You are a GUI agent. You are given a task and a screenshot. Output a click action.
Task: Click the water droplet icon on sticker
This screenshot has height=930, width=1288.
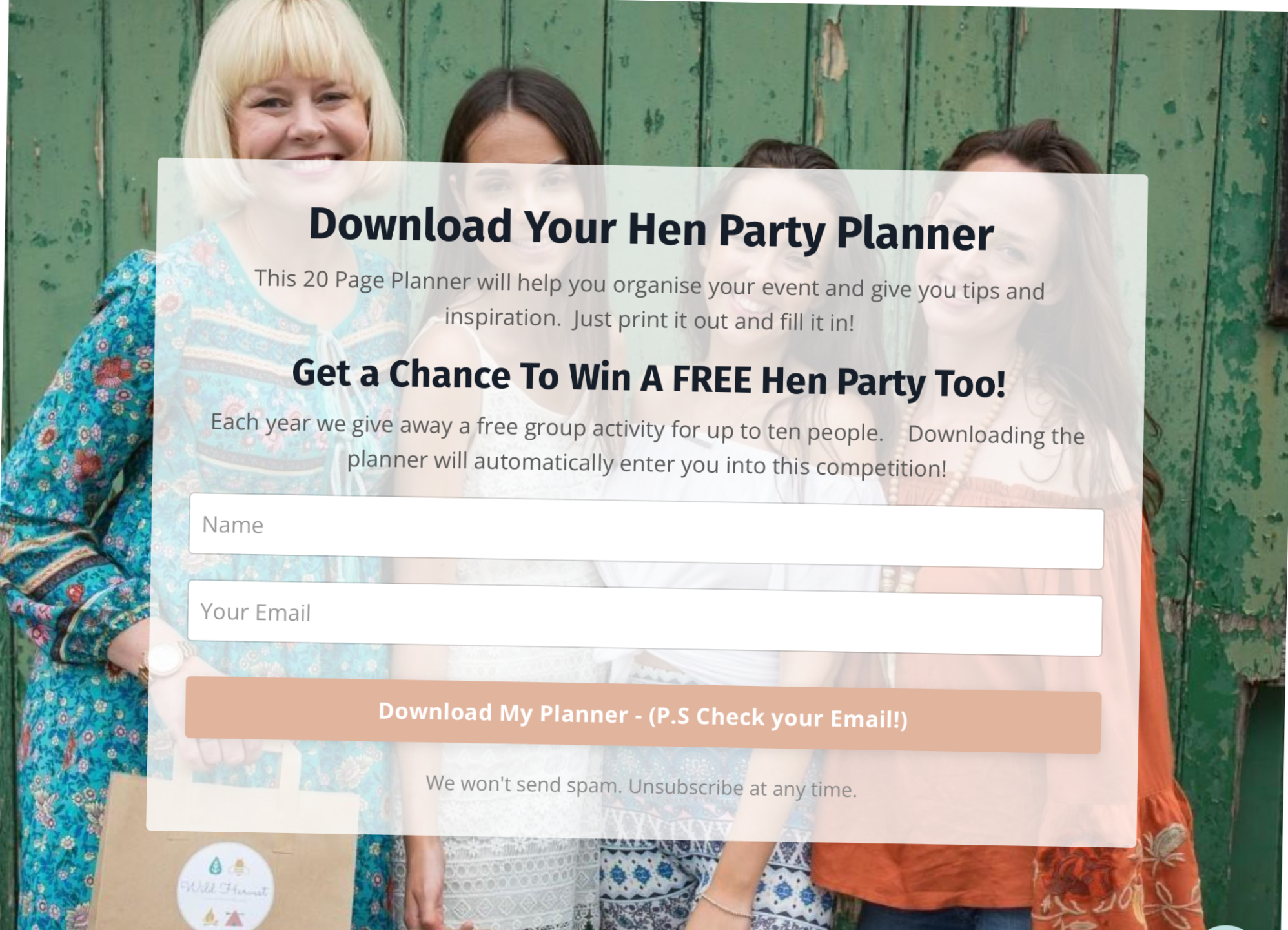point(216,865)
